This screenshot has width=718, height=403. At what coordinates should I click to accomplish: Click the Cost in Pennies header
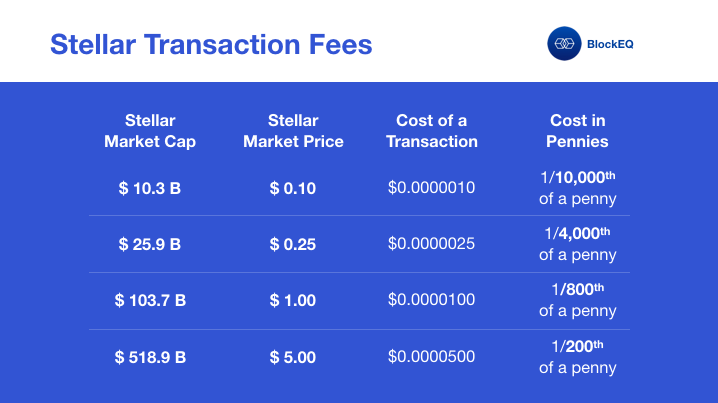coord(577,131)
